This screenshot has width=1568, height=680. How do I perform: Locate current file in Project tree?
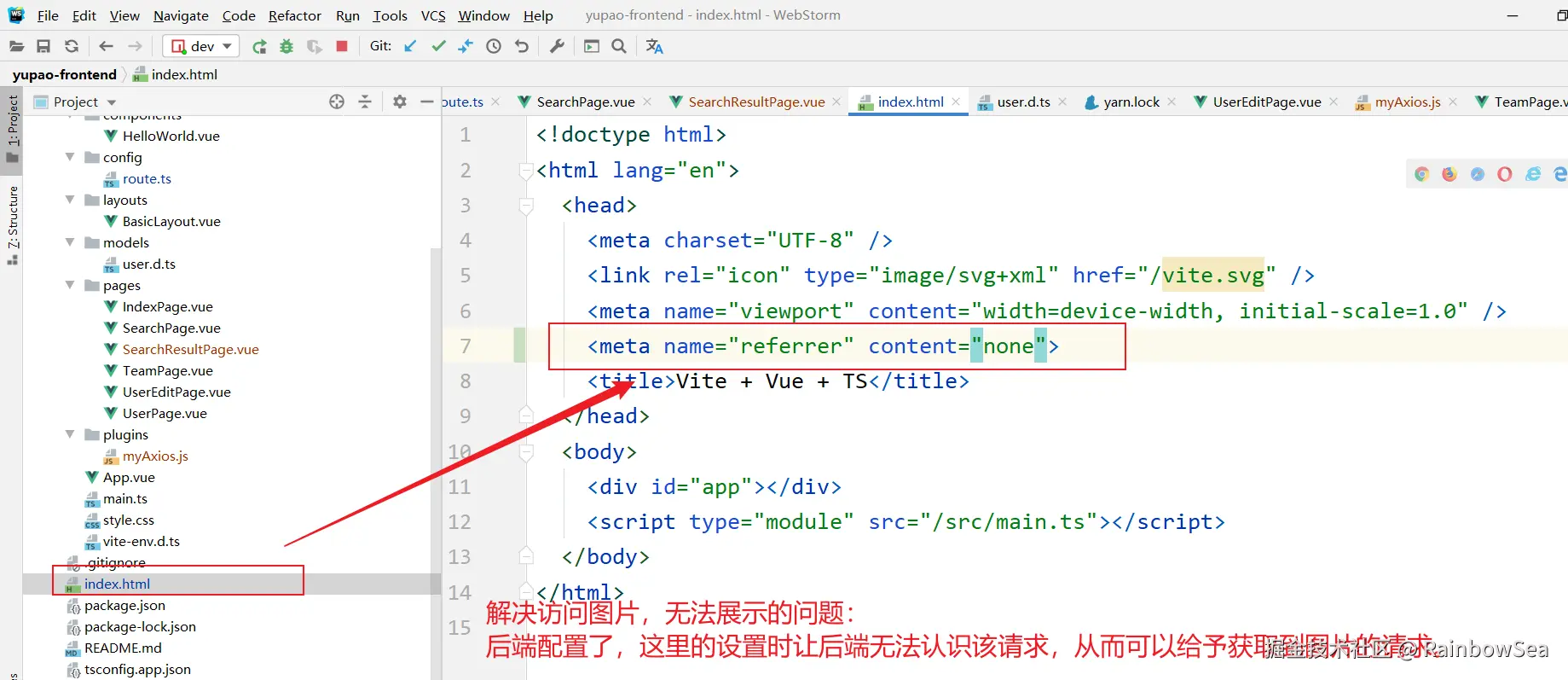tap(337, 102)
